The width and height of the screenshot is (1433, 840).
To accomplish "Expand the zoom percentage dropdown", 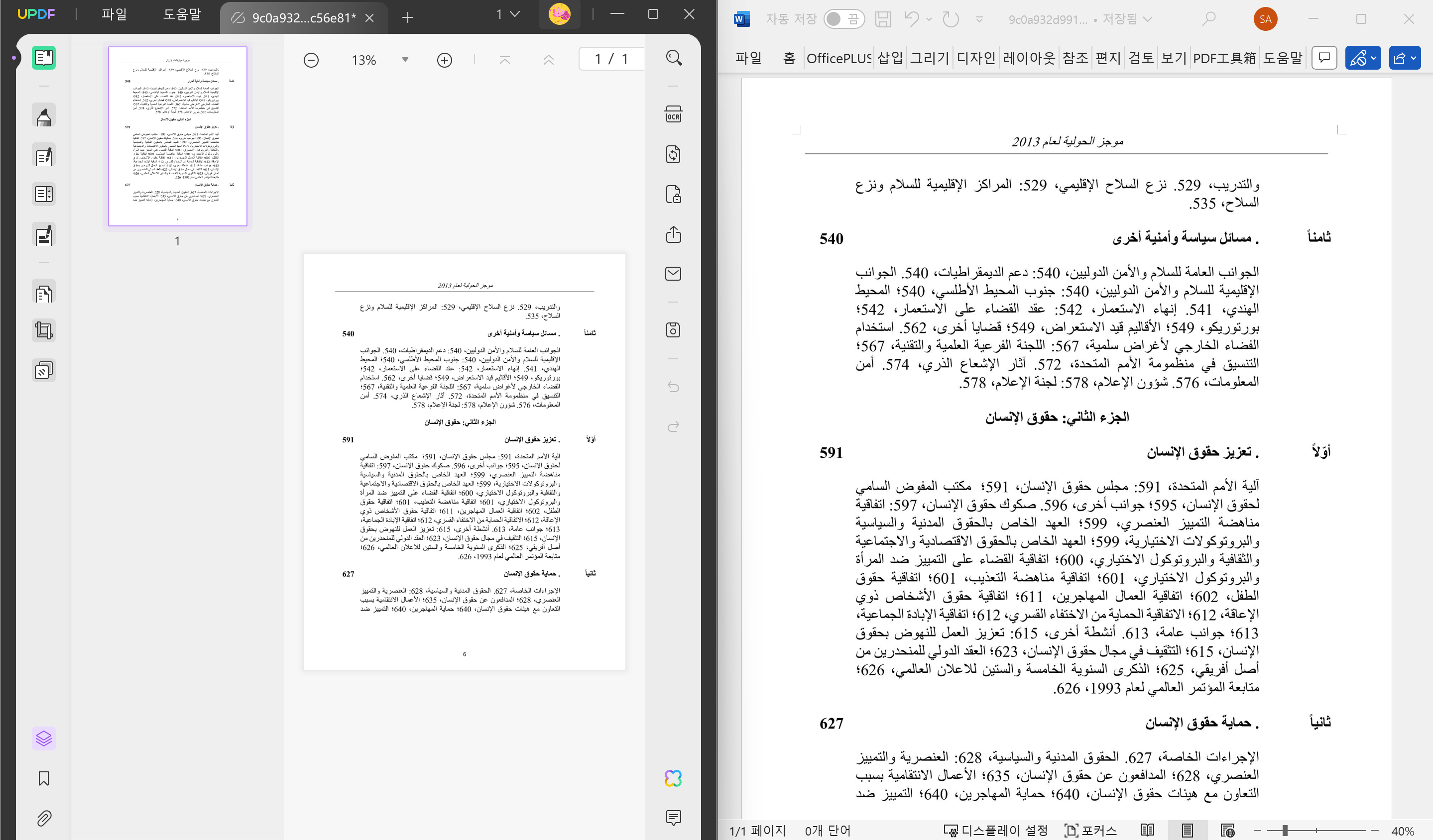I will 405,60.
